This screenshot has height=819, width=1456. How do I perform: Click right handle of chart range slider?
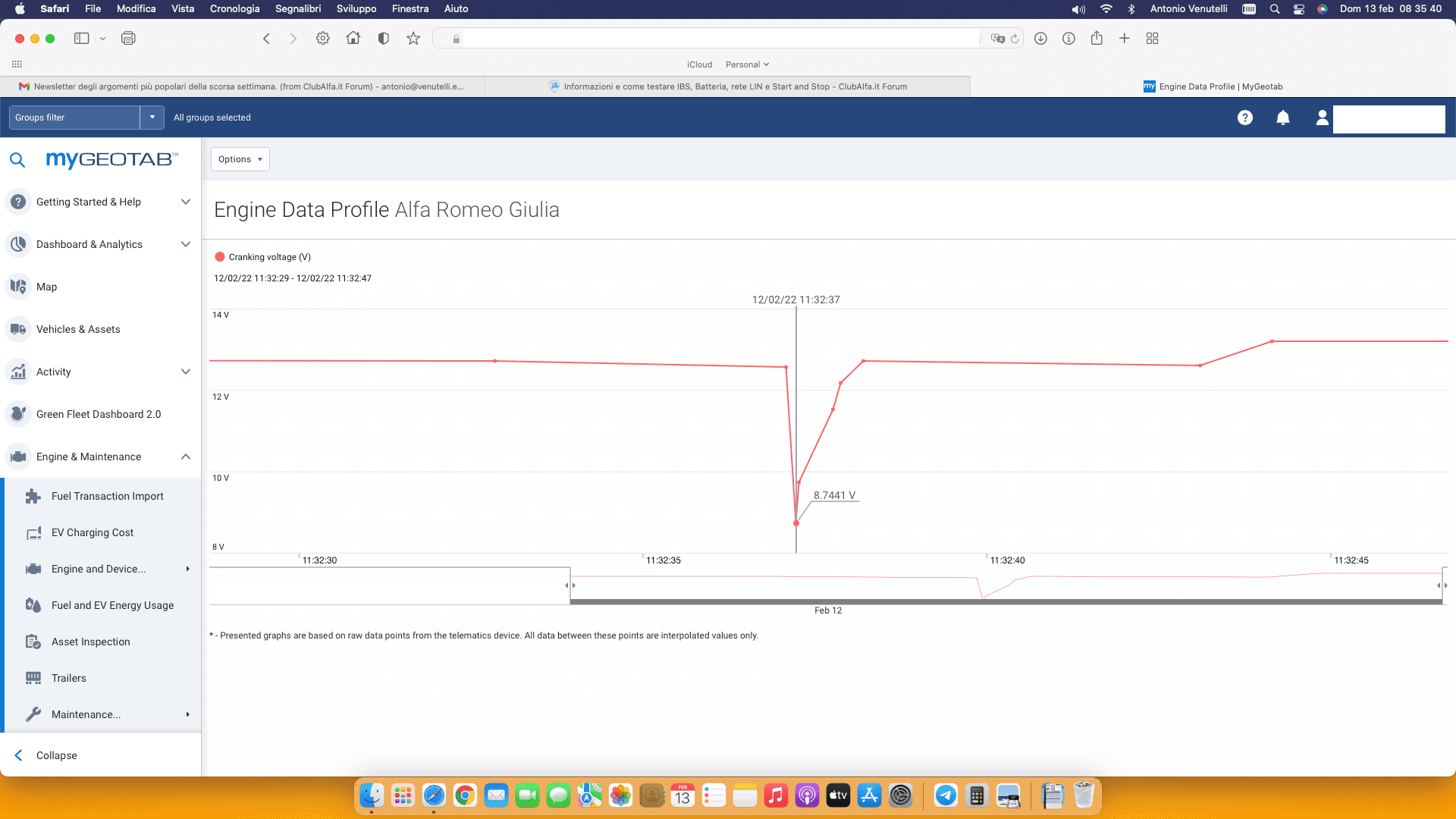[1442, 585]
